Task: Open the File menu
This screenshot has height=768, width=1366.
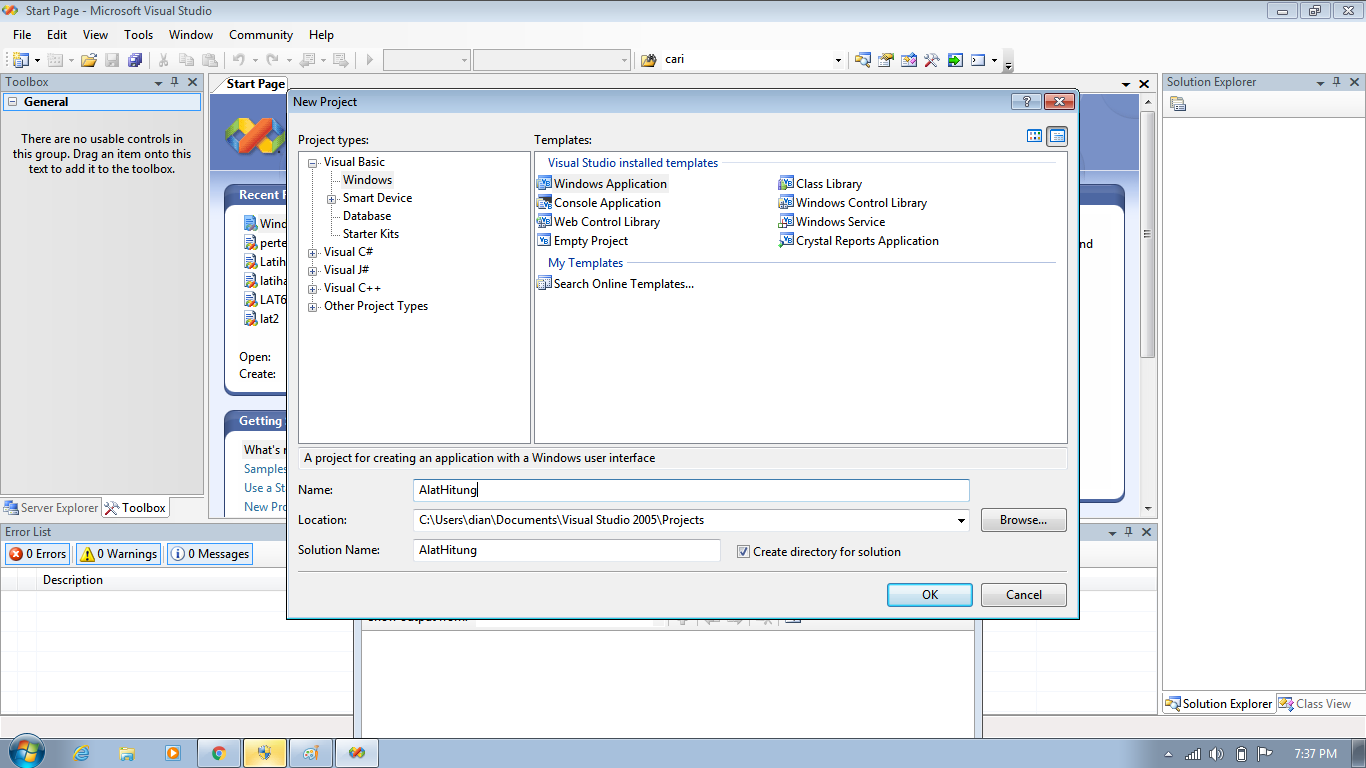Action: [22, 34]
